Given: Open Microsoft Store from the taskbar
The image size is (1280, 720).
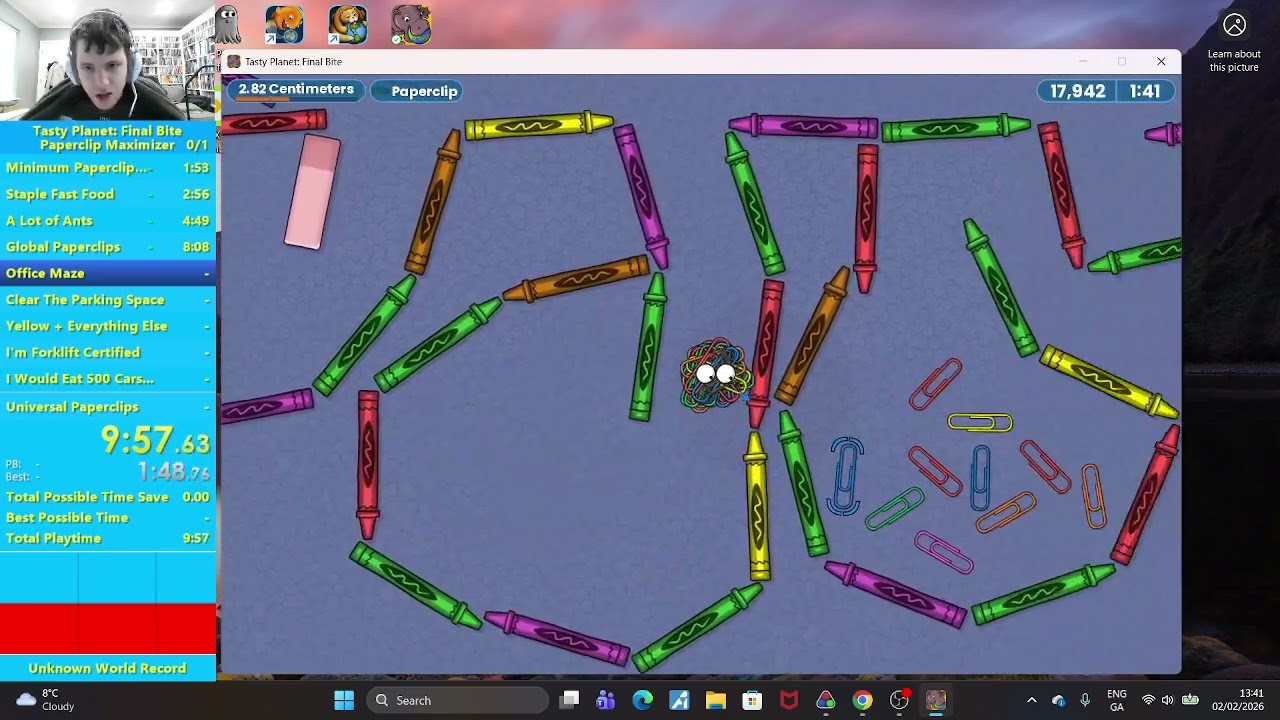Looking at the screenshot, I should (752, 700).
